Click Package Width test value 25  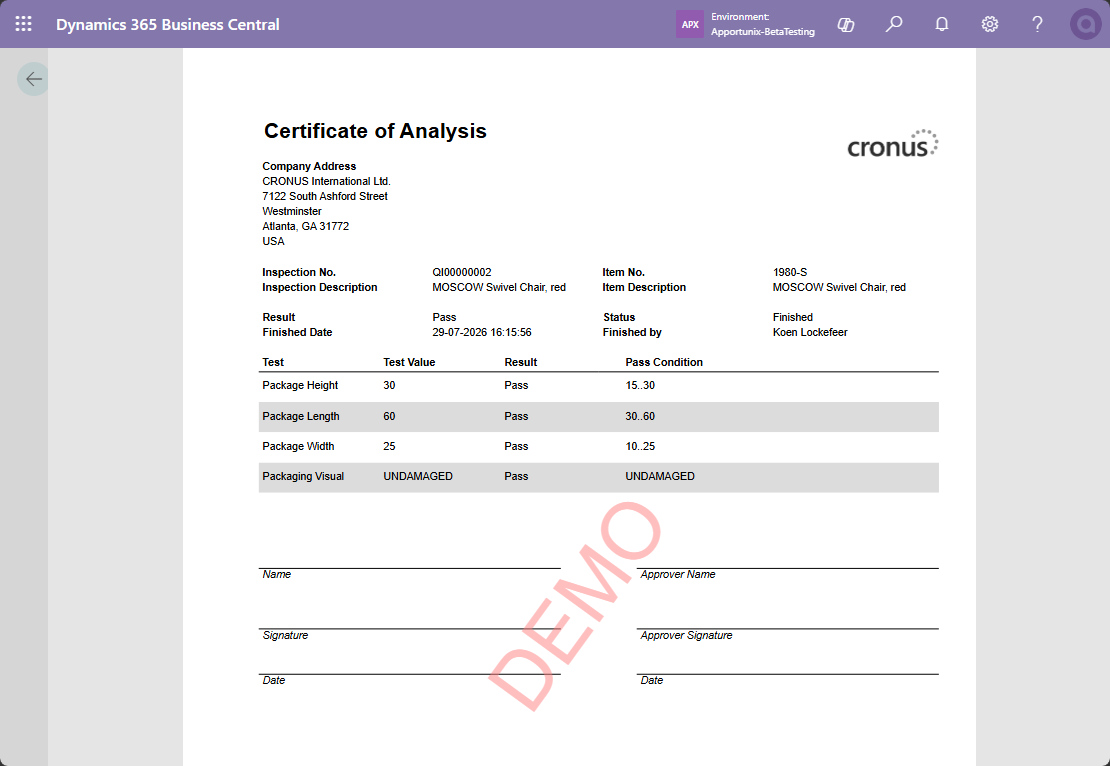389,447
